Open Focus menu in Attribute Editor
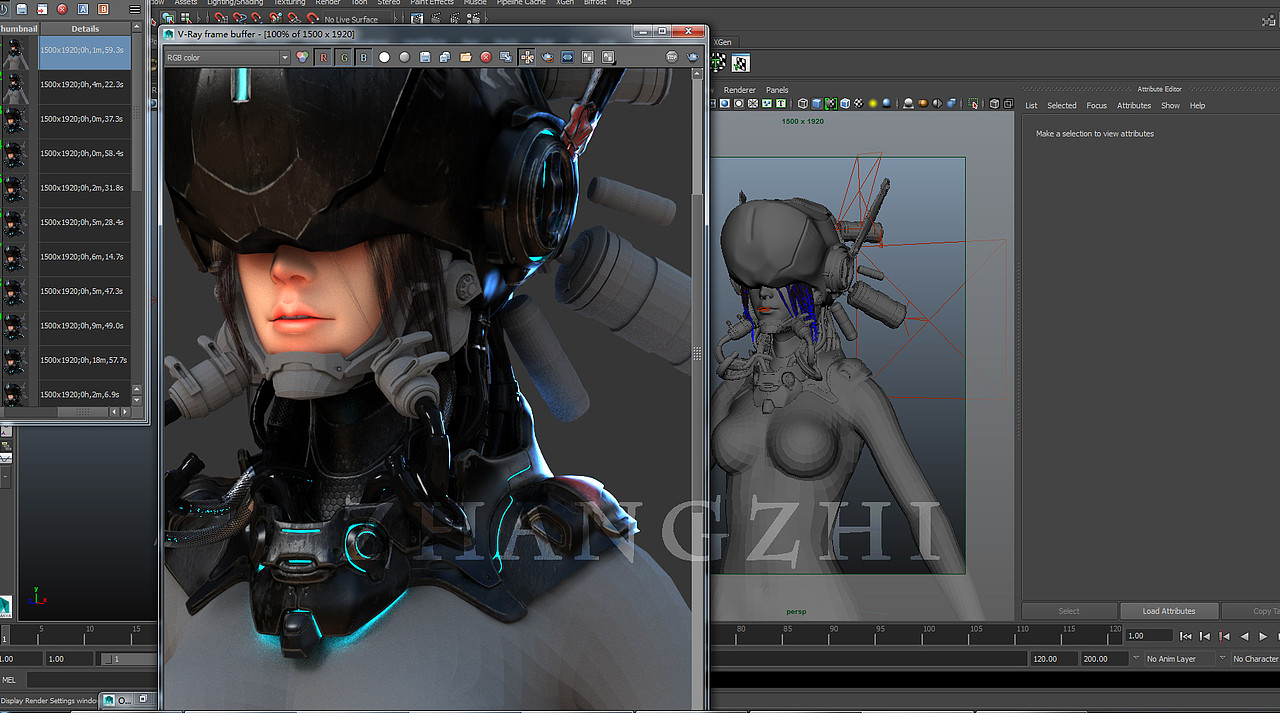The height and width of the screenshot is (713, 1280). (1097, 105)
